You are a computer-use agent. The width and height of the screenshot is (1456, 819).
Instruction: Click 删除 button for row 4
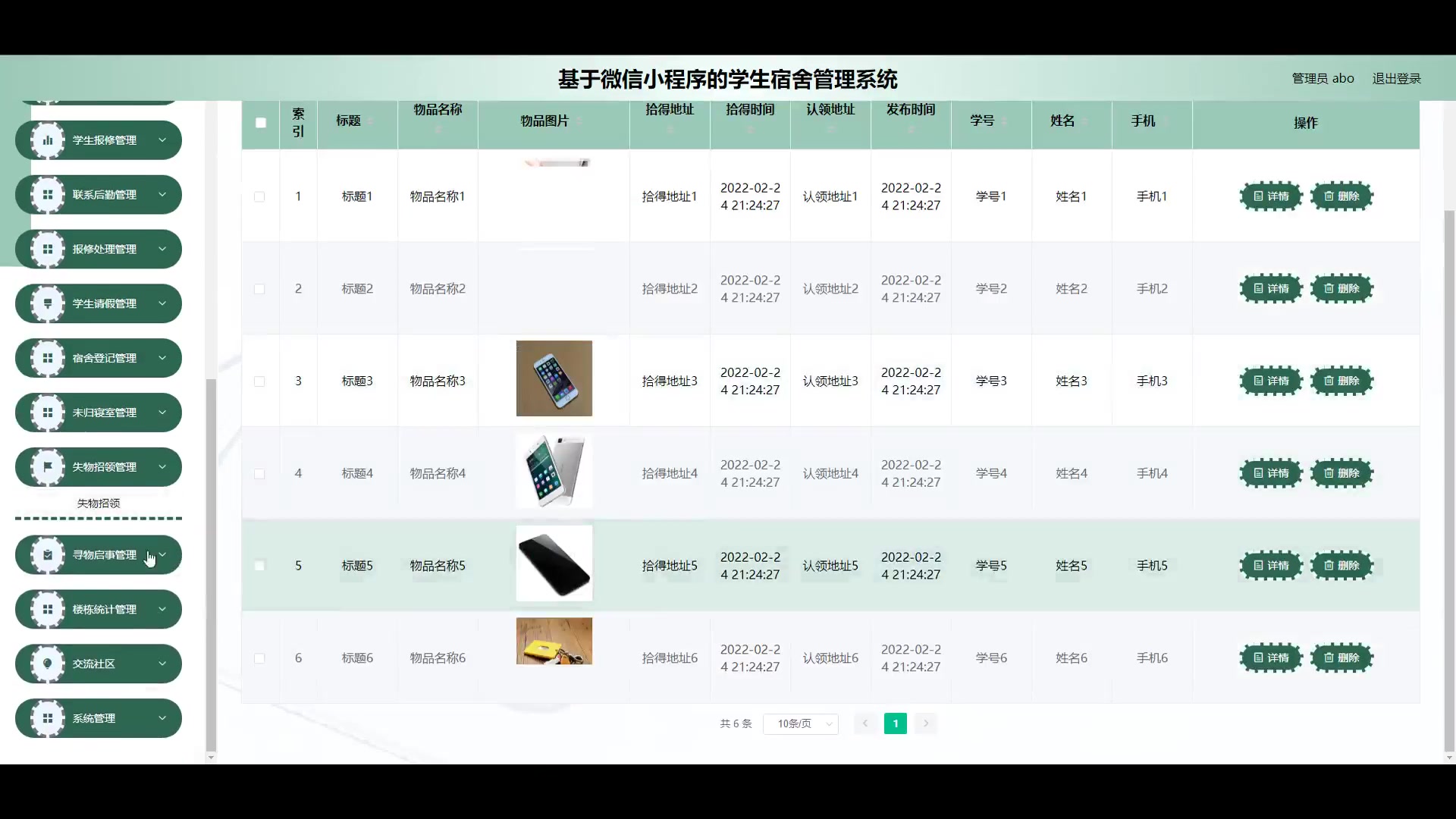1341,473
